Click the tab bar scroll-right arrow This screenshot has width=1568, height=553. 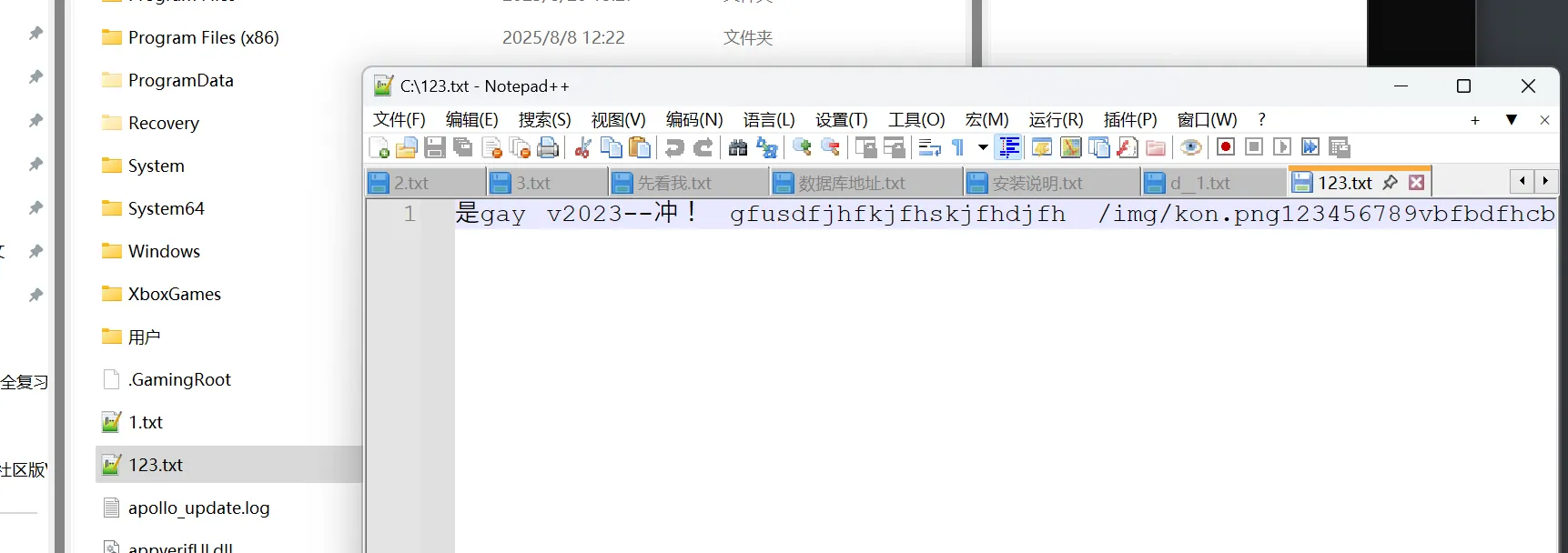[x=1545, y=181]
